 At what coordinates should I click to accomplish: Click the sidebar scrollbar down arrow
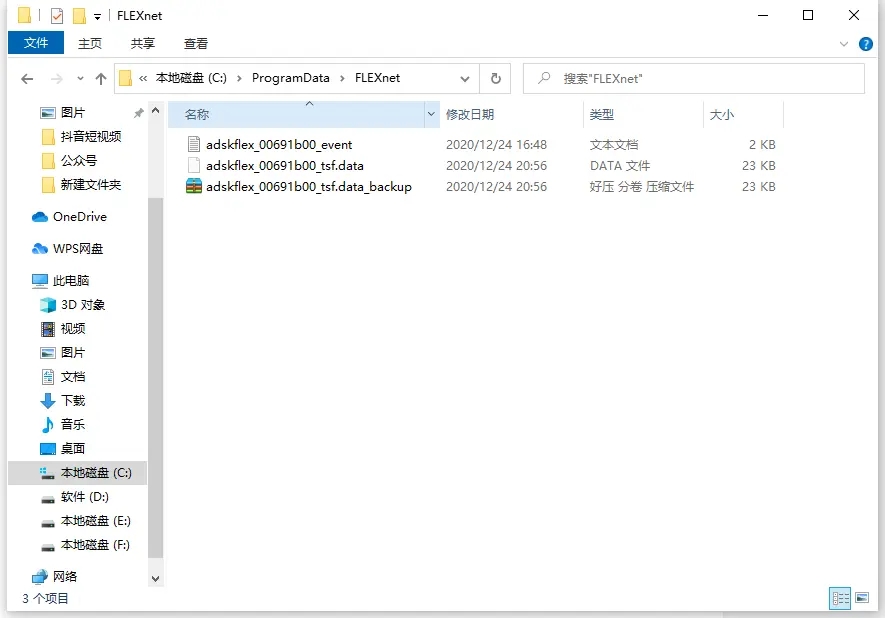[156, 578]
